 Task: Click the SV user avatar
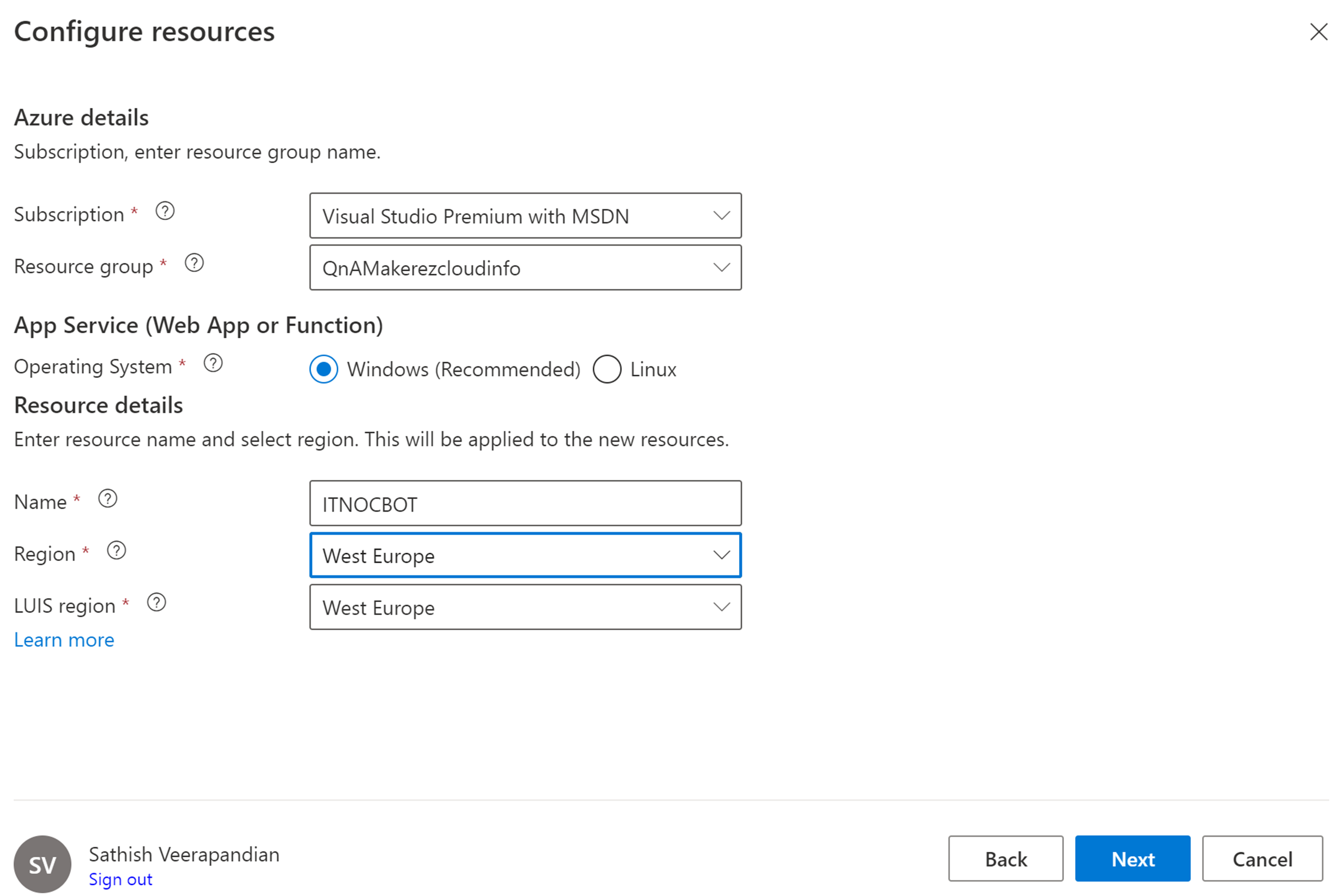pyautogui.click(x=42, y=864)
